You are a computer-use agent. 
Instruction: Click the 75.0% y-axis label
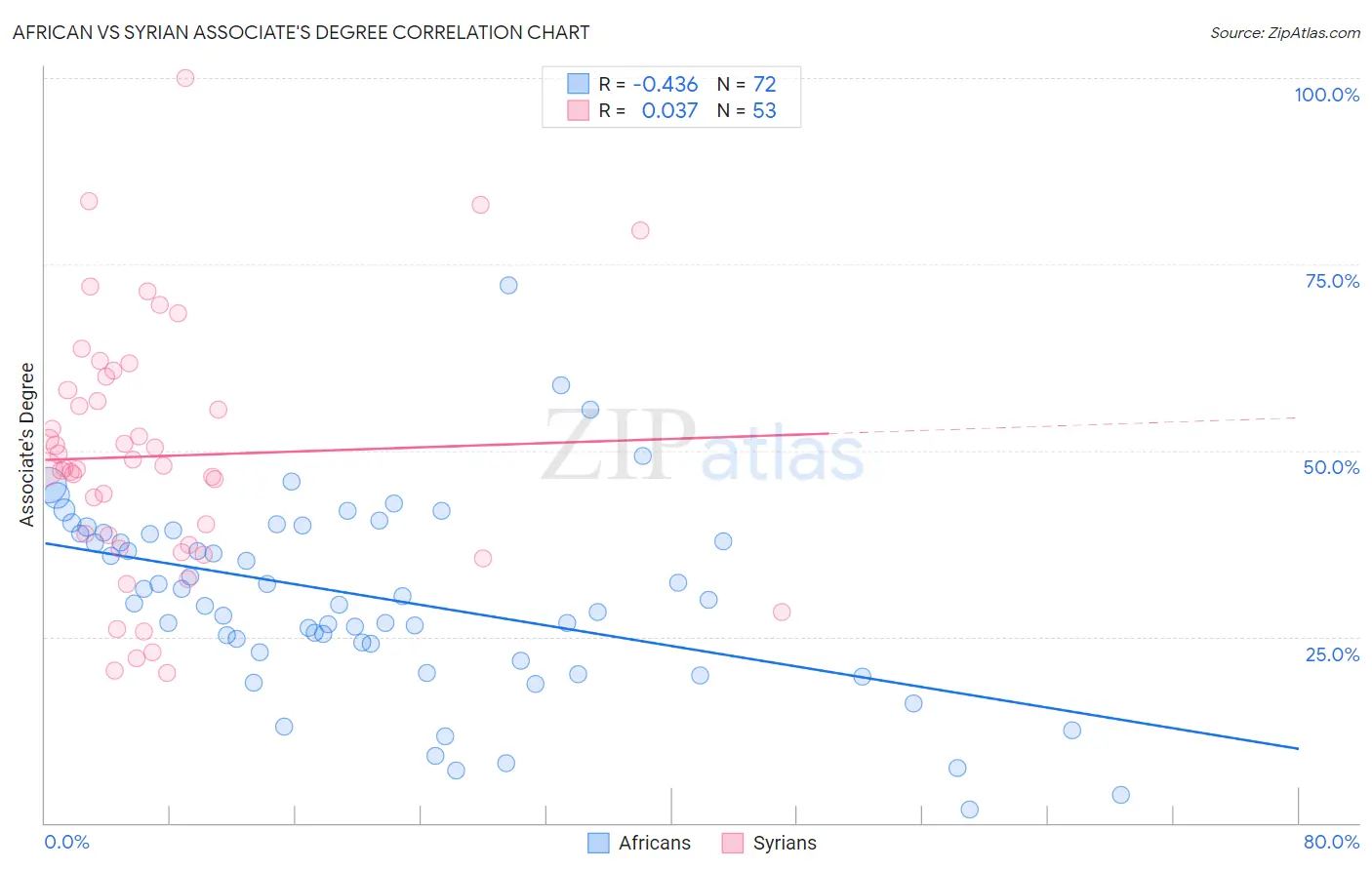click(1332, 281)
